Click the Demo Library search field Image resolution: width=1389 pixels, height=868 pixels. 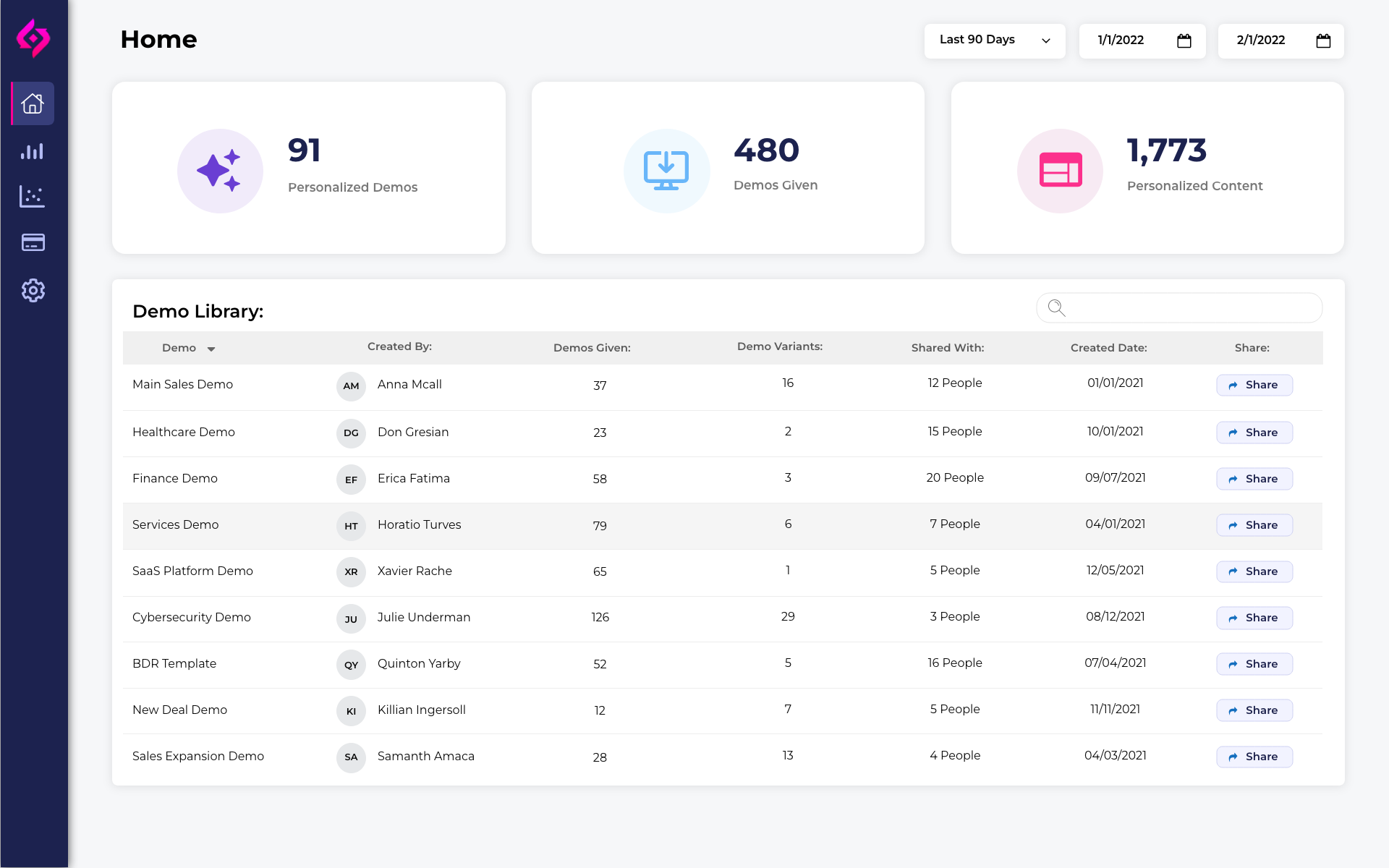[1179, 307]
